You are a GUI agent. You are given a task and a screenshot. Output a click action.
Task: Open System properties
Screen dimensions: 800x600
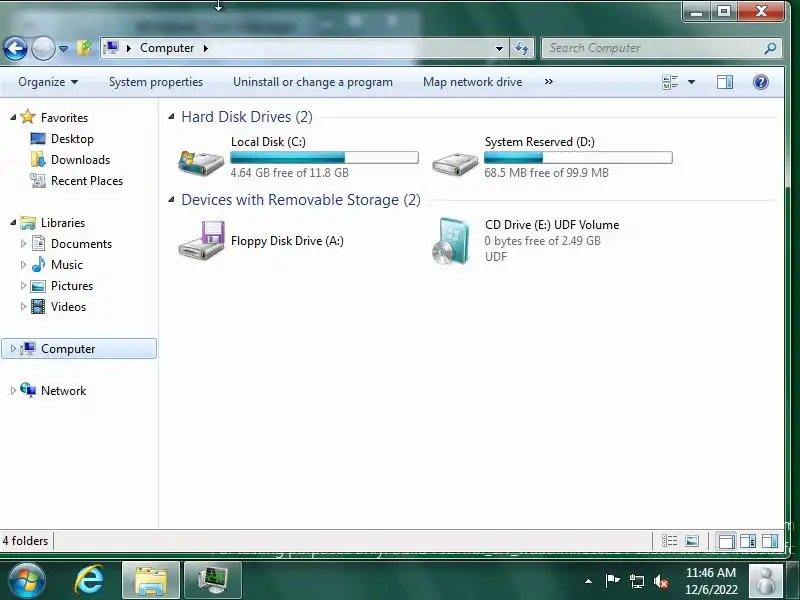tap(156, 82)
